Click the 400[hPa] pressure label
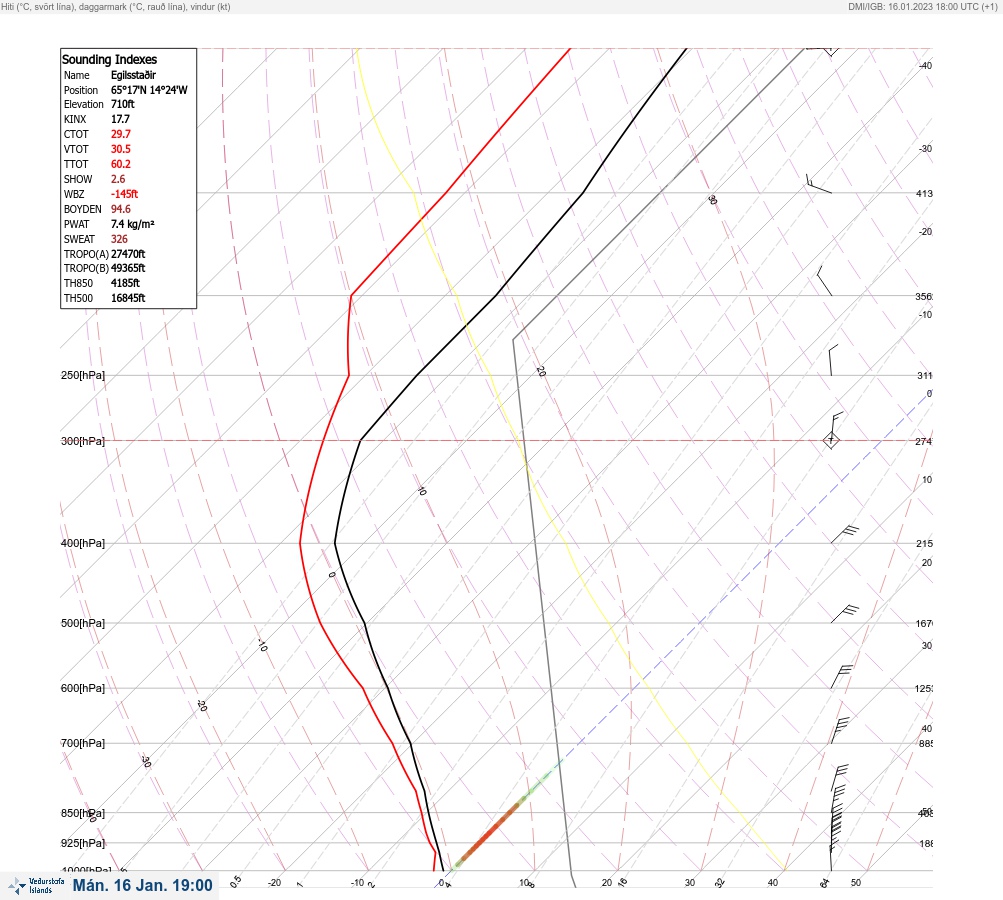This screenshot has height=900, width=1003. [x=83, y=543]
